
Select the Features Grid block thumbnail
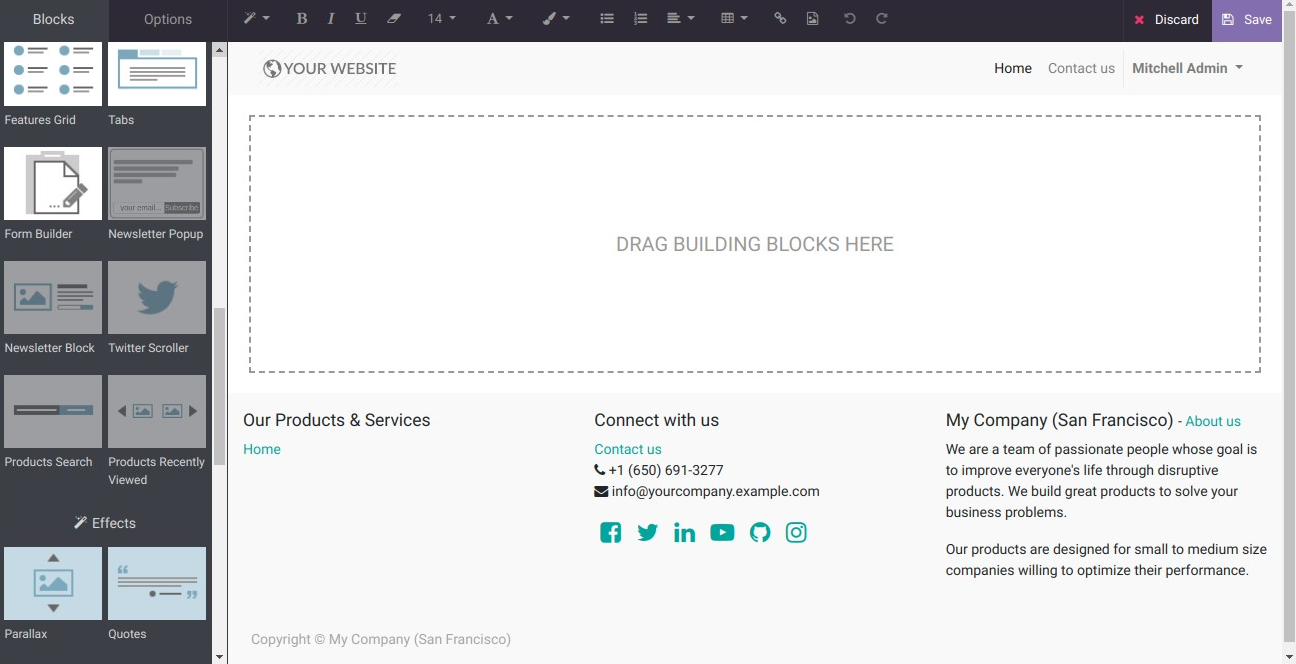(53, 75)
